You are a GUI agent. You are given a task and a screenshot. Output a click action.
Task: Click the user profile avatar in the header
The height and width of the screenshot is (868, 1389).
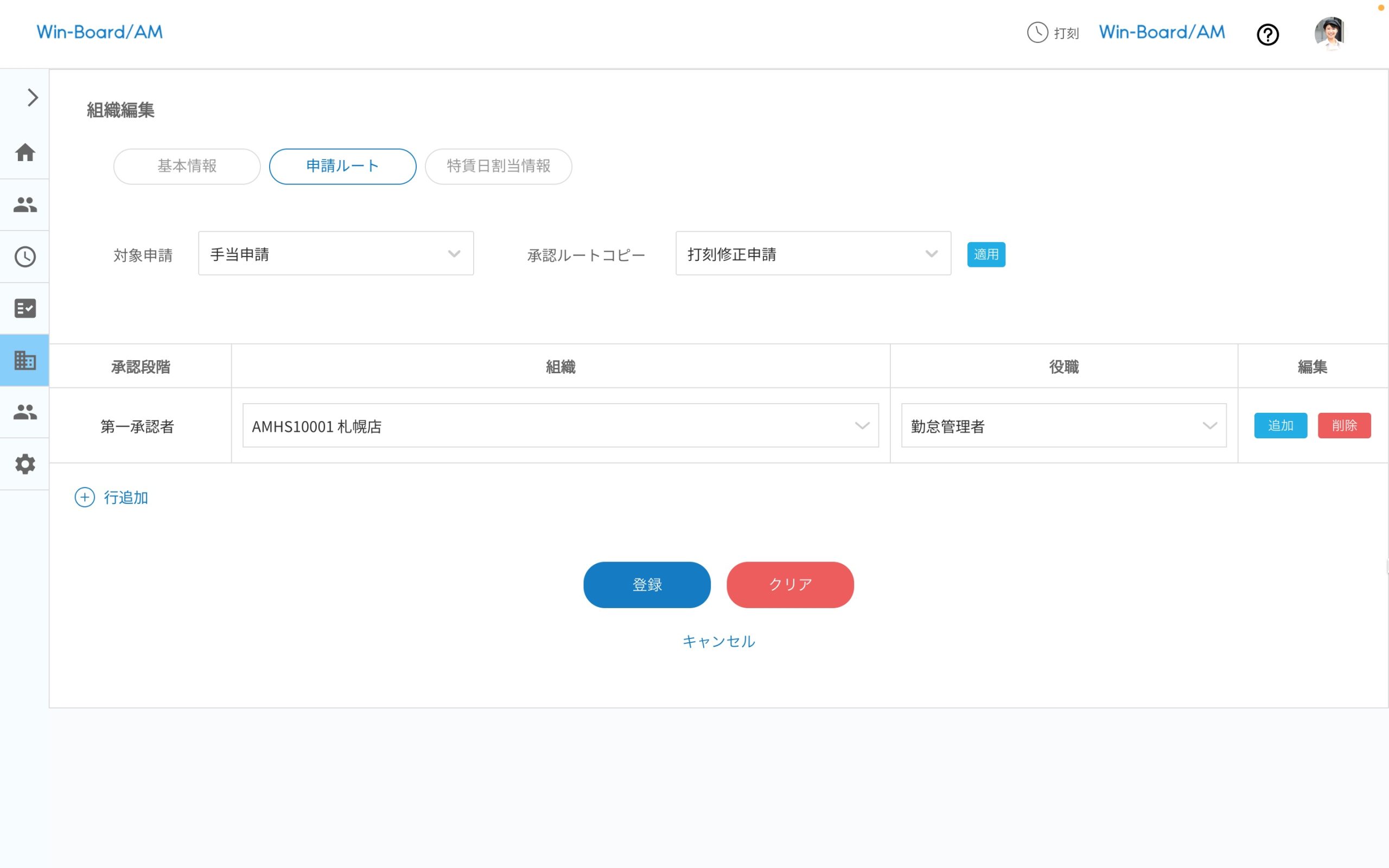pos(1330,33)
